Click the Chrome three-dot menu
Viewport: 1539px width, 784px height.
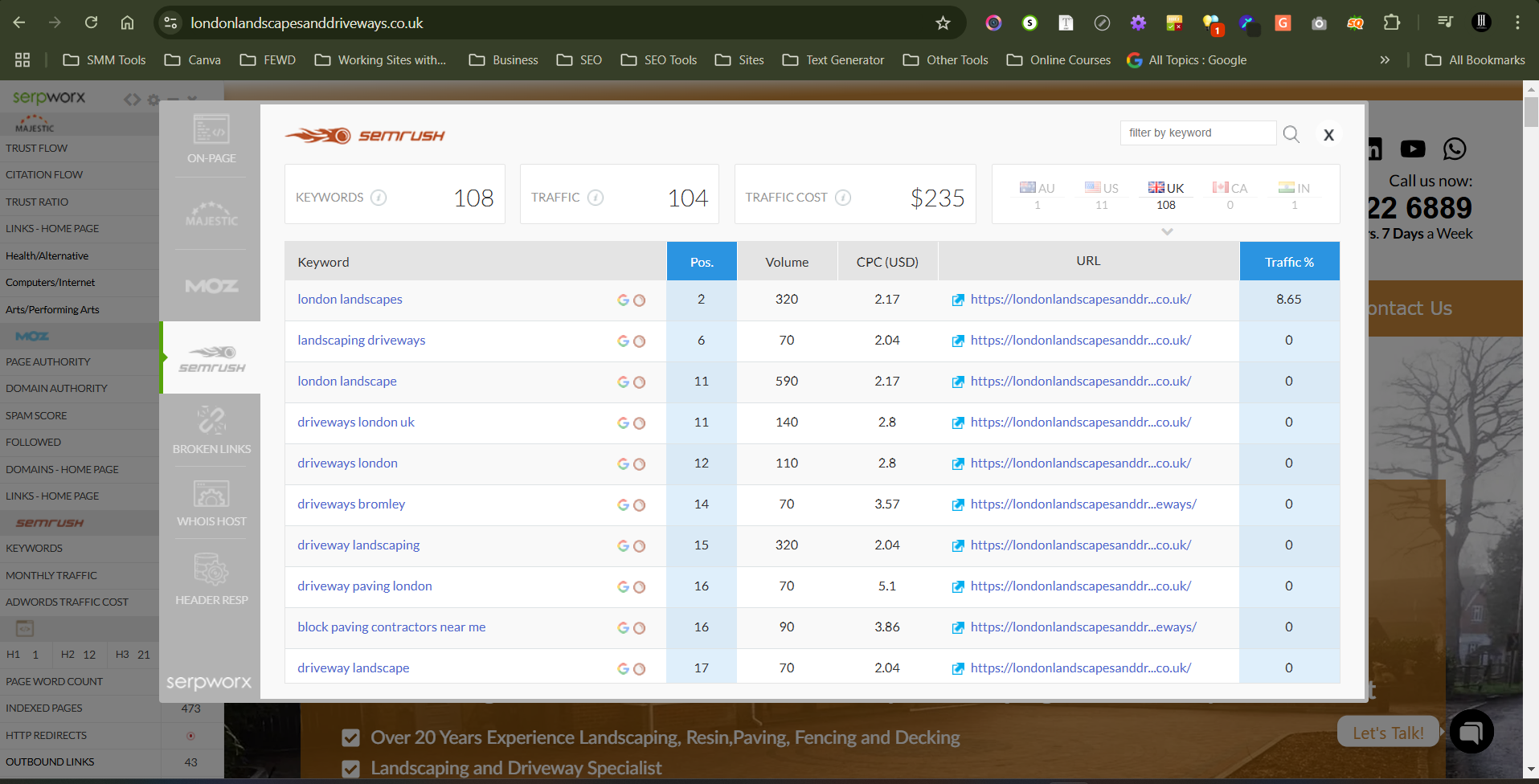pyautogui.click(x=1517, y=22)
